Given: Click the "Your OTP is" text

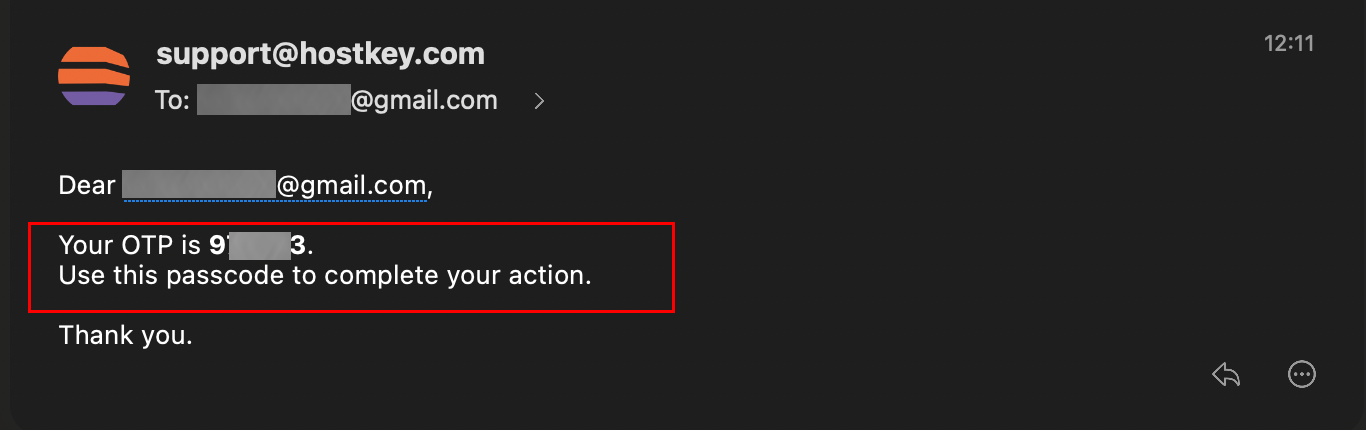Looking at the screenshot, I should (x=130, y=245).
